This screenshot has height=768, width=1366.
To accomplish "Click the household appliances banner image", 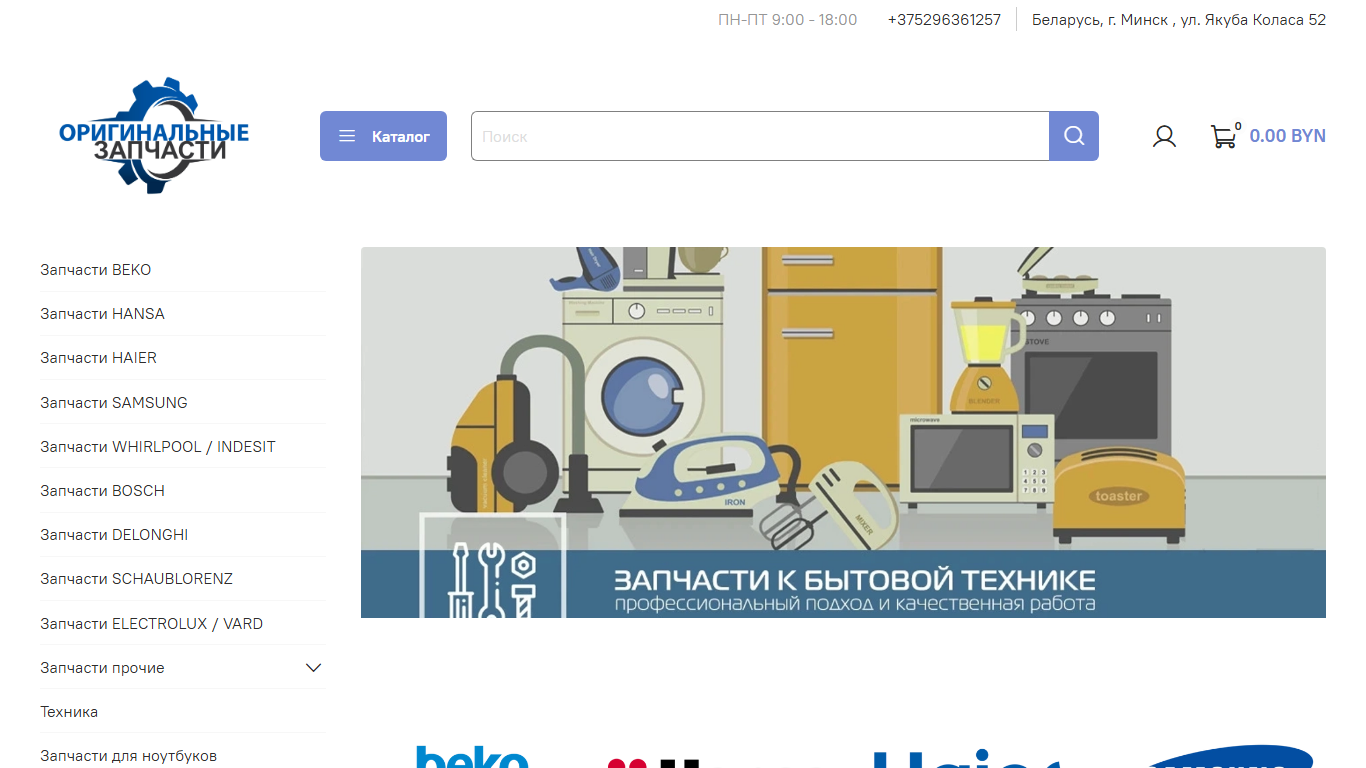I will [x=843, y=432].
